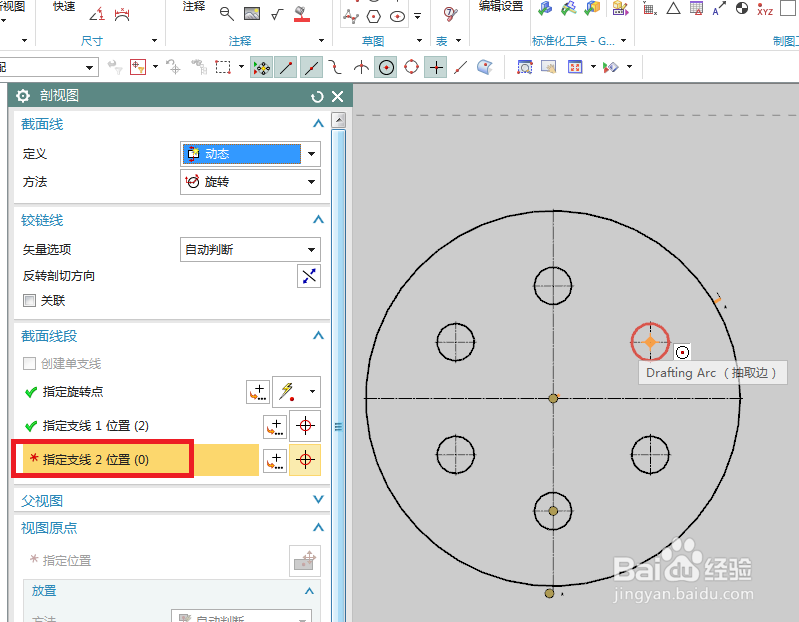
Task: Open the section view dialog gear settings
Action: [x=22, y=96]
